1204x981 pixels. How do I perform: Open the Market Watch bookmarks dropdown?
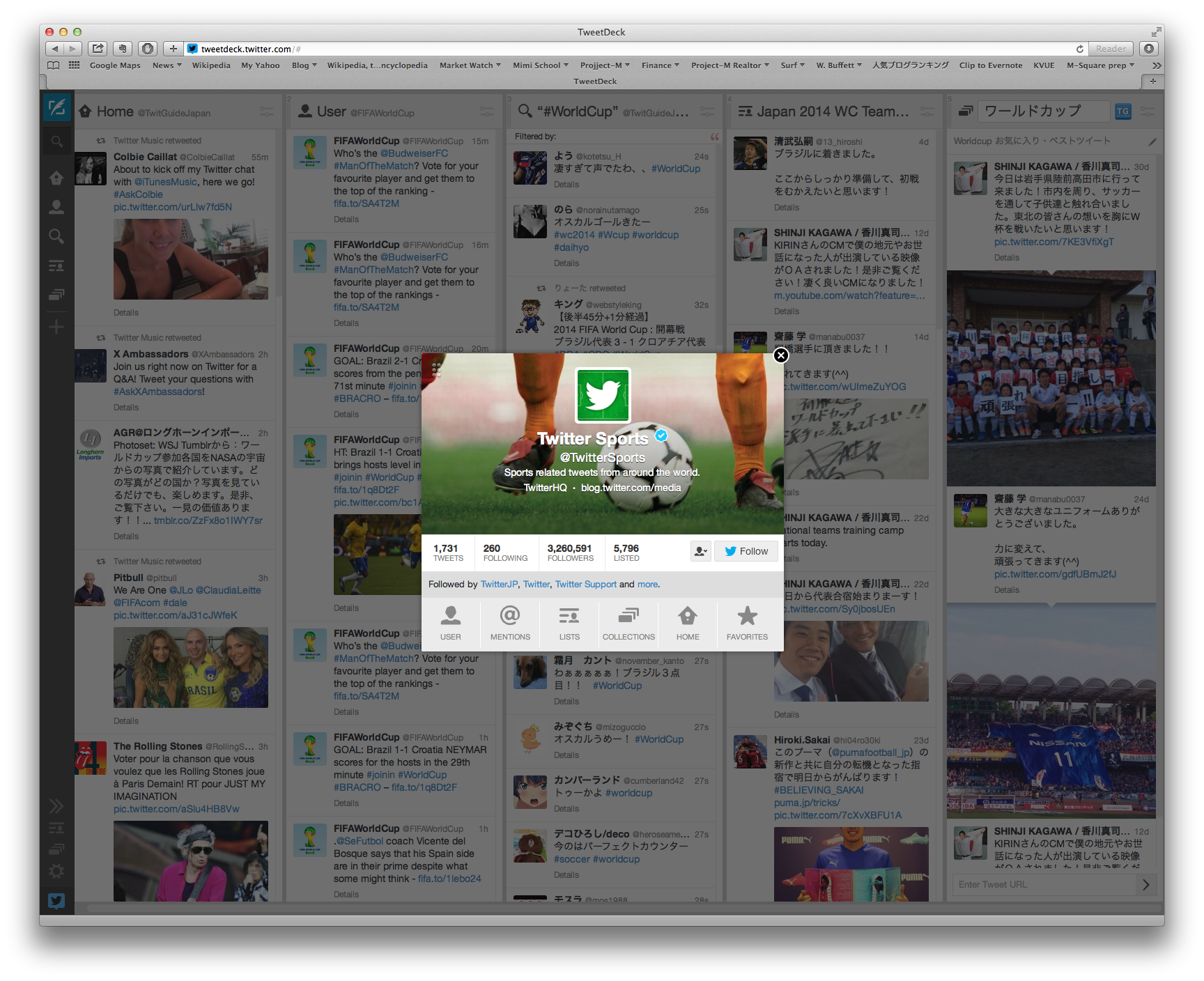coord(470,65)
